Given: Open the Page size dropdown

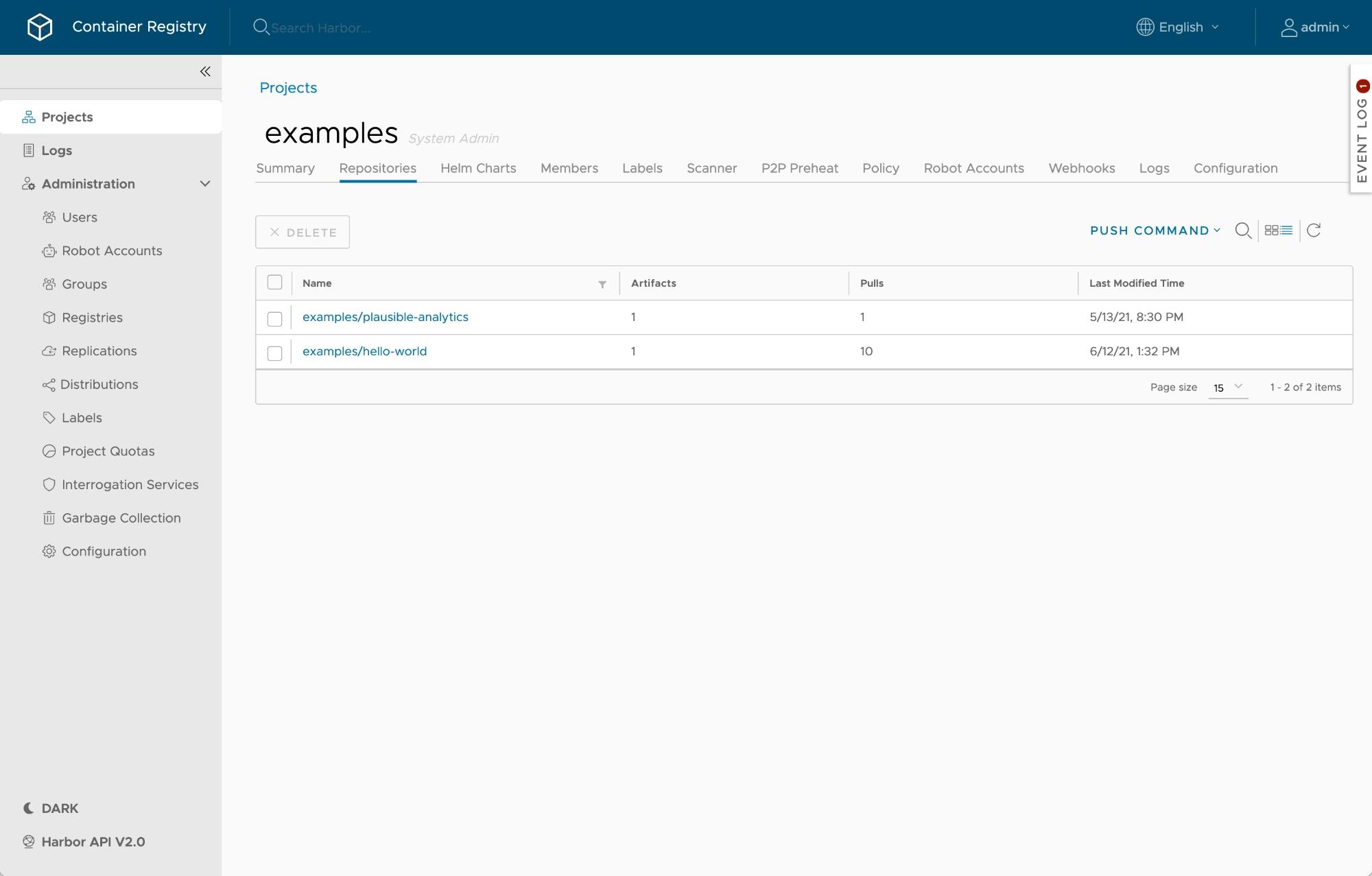Looking at the screenshot, I should pyautogui.click(x=1227, y=388).
